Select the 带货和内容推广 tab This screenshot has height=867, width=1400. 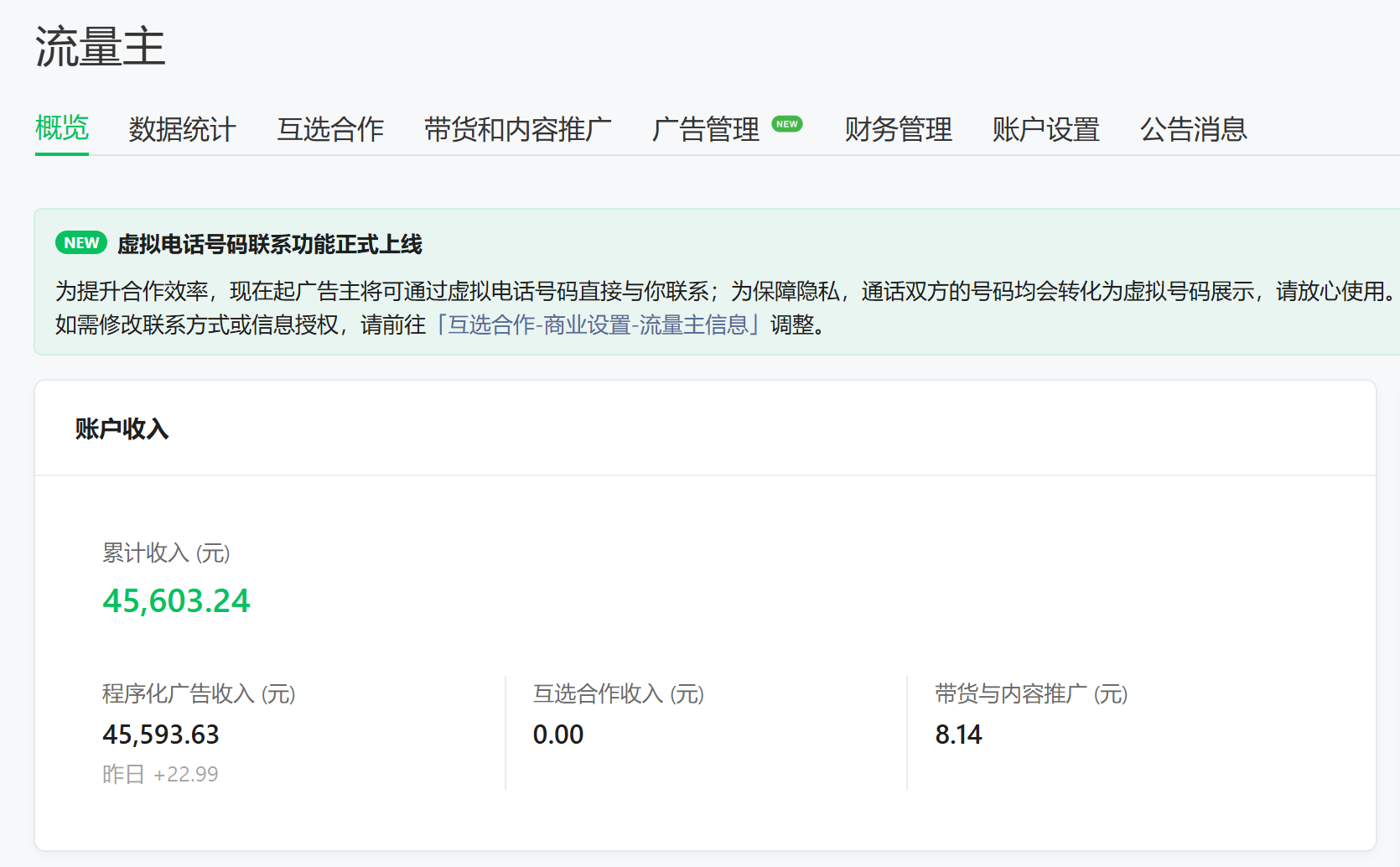click(517, 130)
